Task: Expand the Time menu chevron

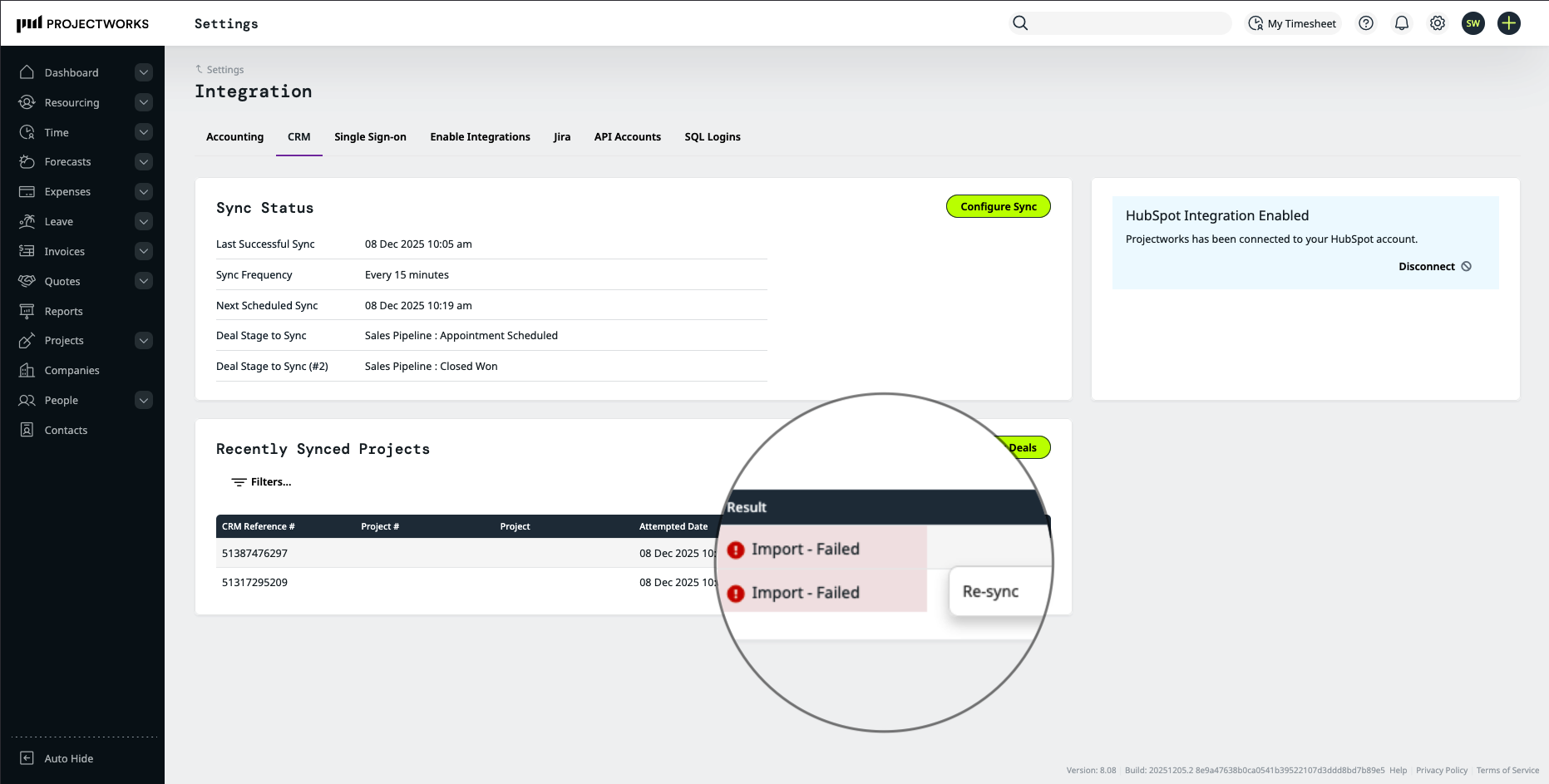Action: 144,132
